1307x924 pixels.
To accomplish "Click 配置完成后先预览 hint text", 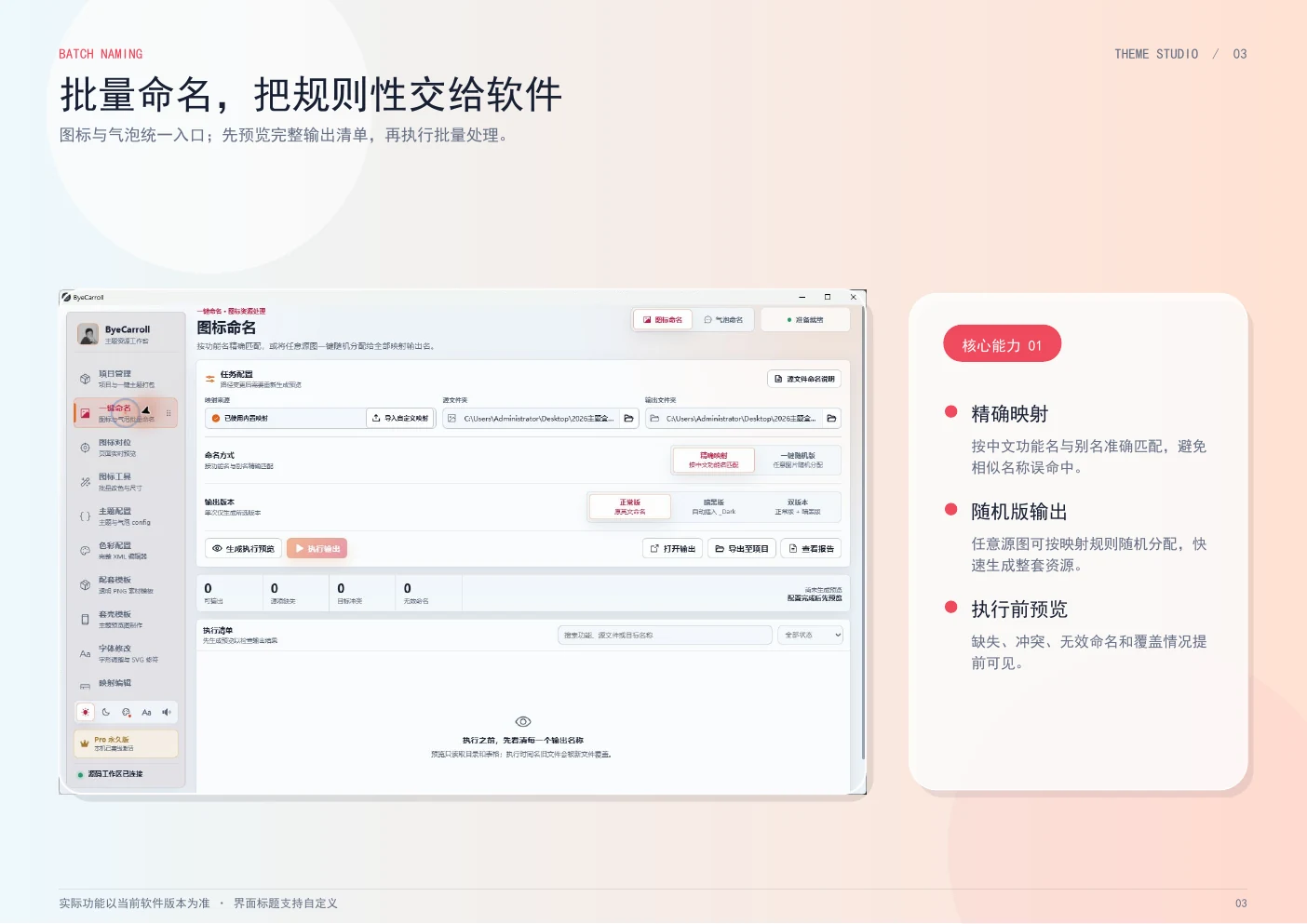I will pos(815,598).
